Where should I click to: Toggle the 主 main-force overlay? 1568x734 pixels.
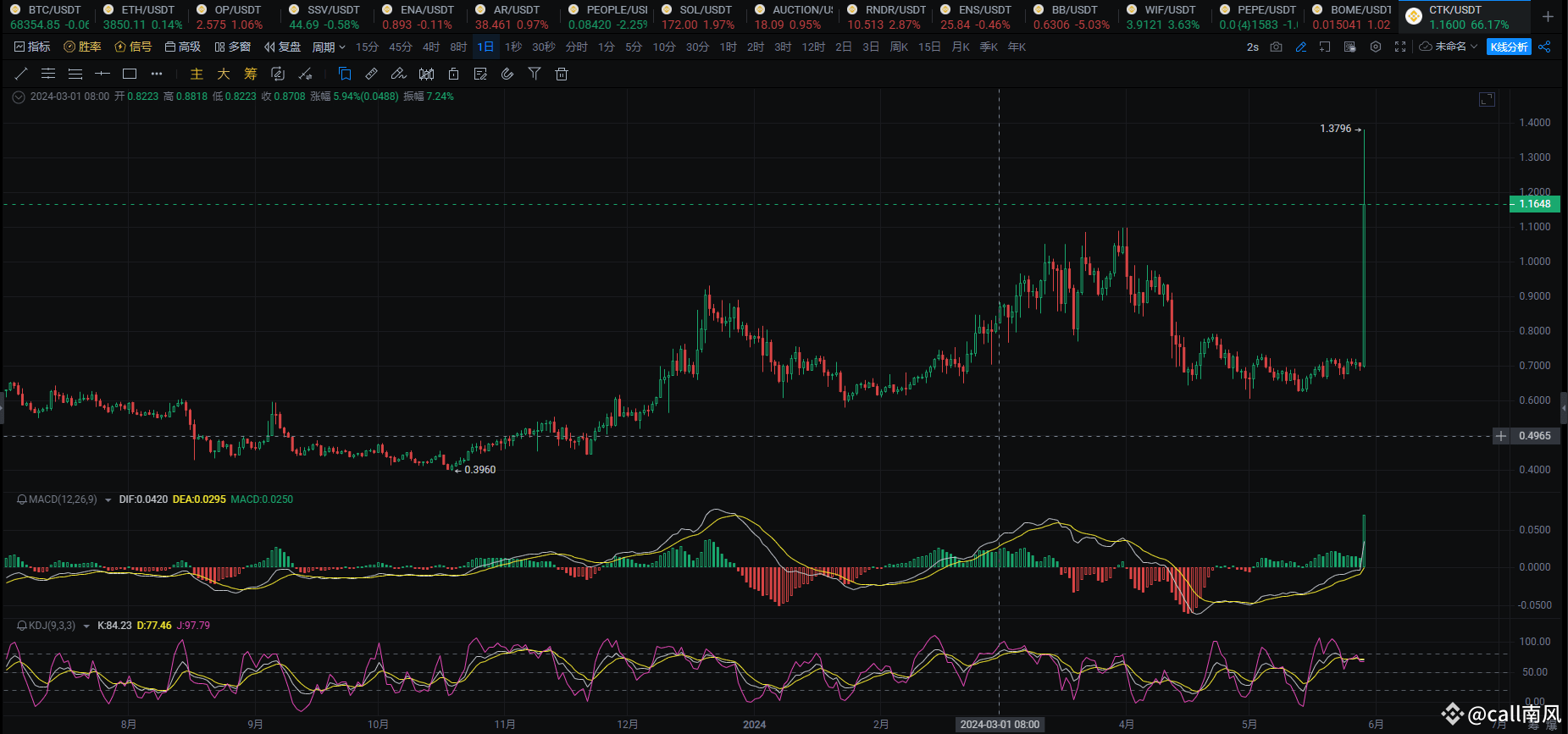point(197,75)
